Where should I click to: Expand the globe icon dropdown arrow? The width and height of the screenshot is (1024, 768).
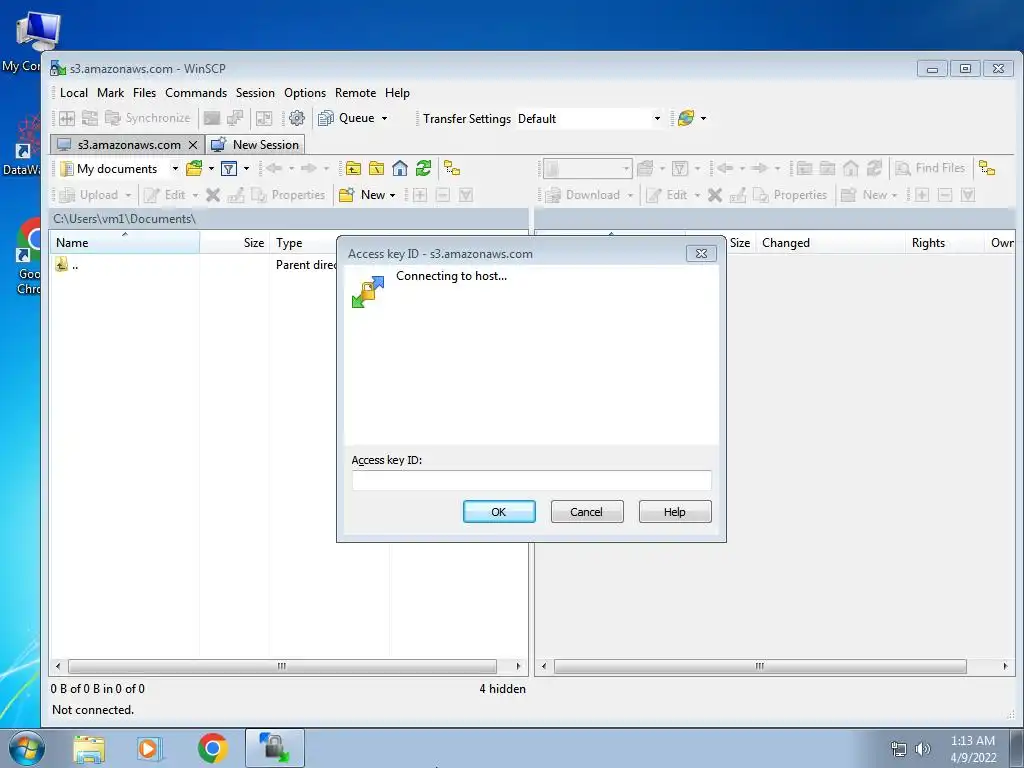point(703,118)
